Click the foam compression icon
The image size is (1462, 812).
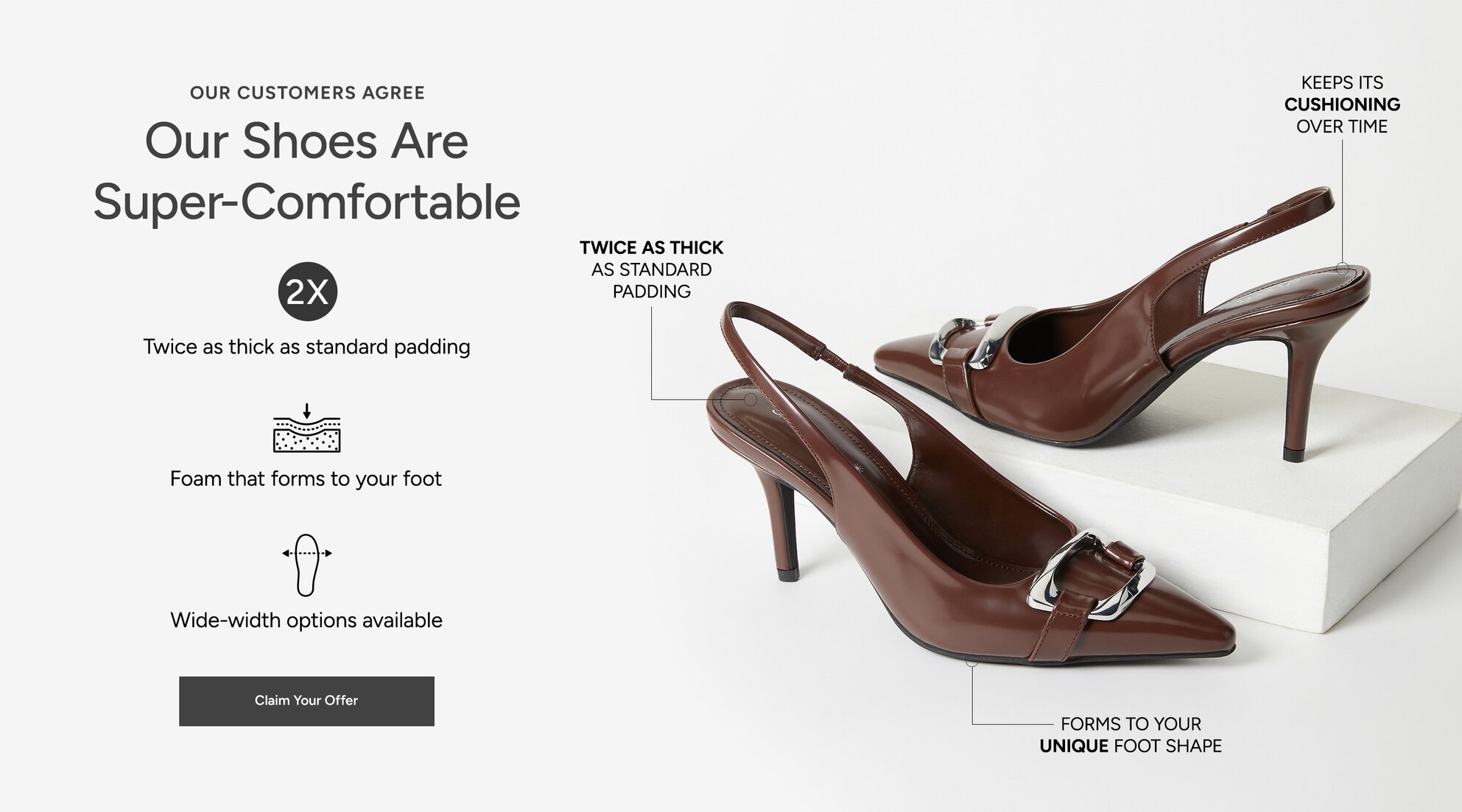(x=307, y=428)
